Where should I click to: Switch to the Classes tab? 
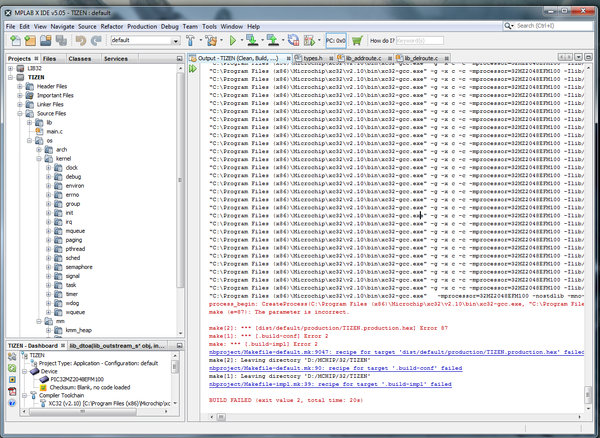[x=80, y=59]
